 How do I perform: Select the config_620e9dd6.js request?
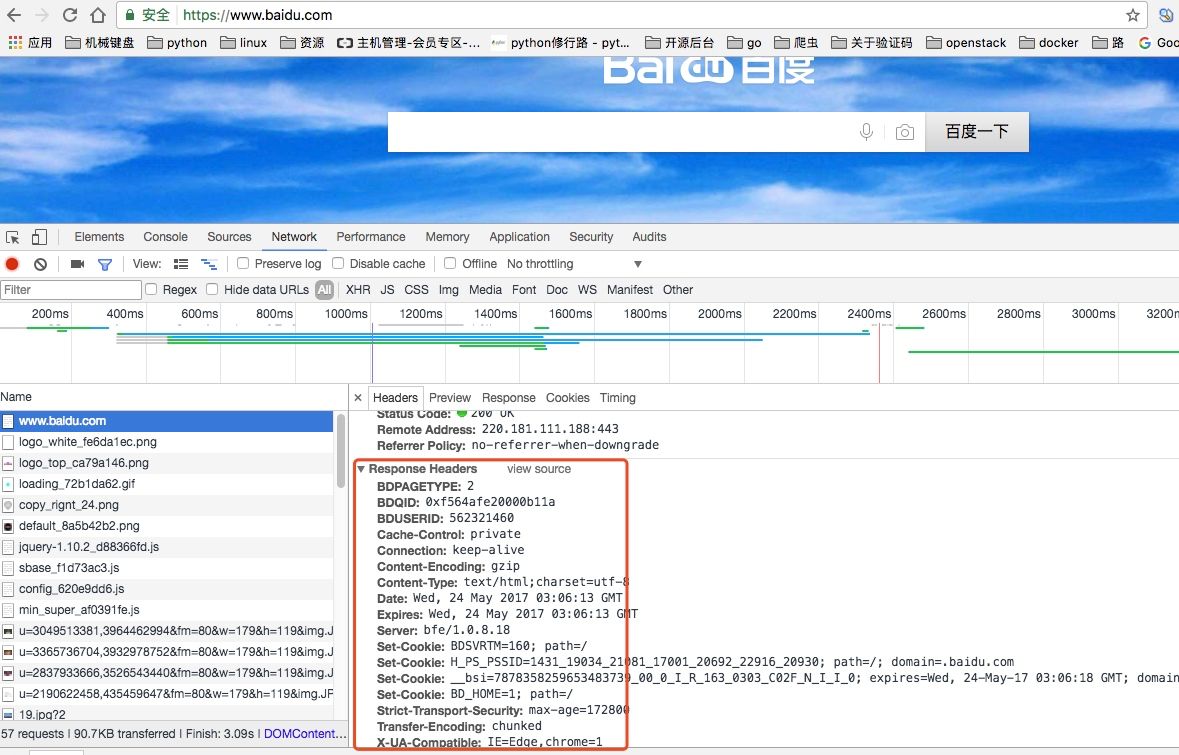(x=166, y=590)
